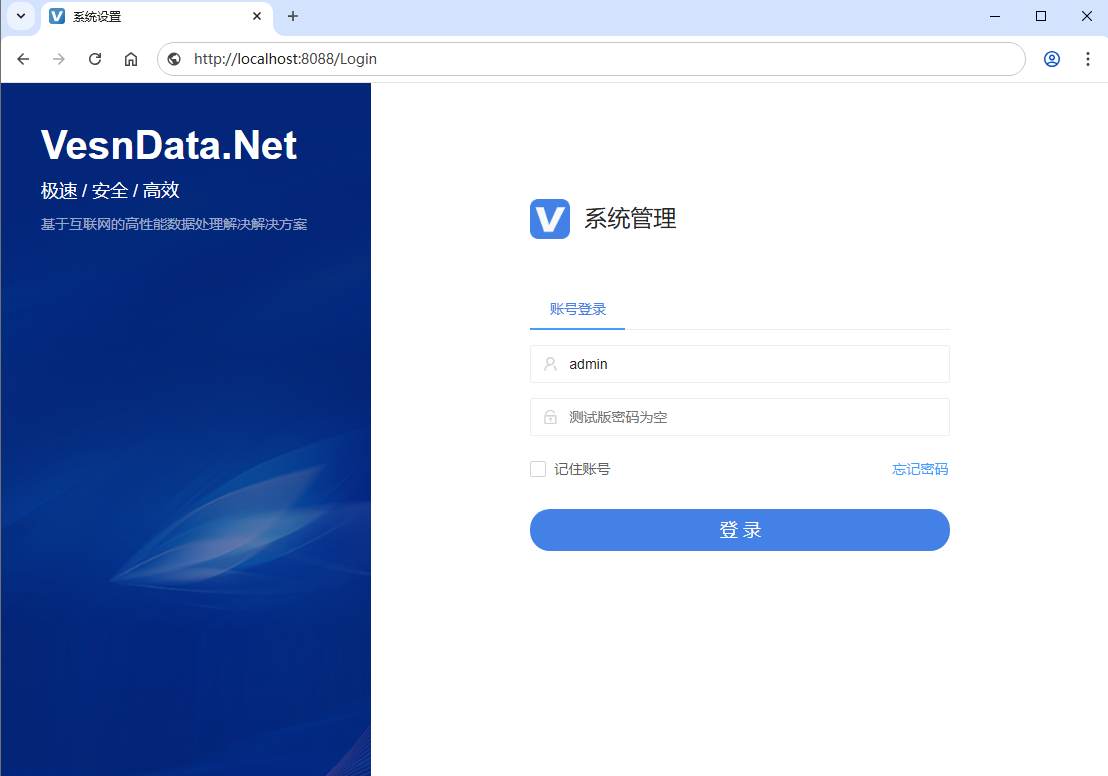The height and width of the screenshot is (776, 1108).
Task: Open a new browser tab with the plus button
Action: pos(292,16)
